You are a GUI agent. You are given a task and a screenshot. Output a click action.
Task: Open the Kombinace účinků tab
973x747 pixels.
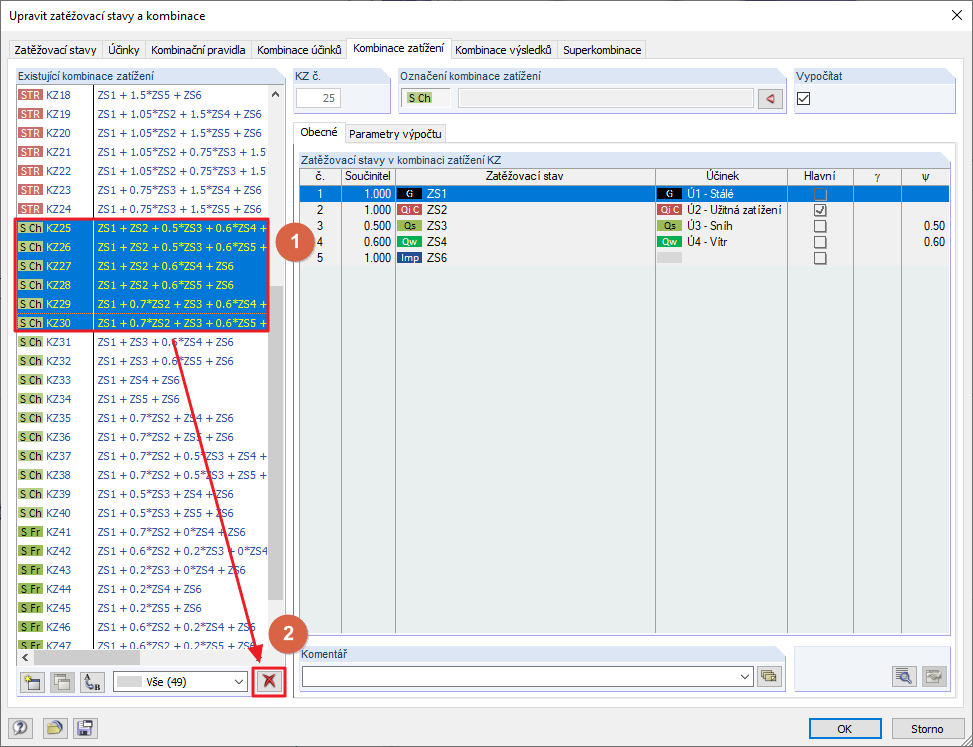(x=299, y=50)
